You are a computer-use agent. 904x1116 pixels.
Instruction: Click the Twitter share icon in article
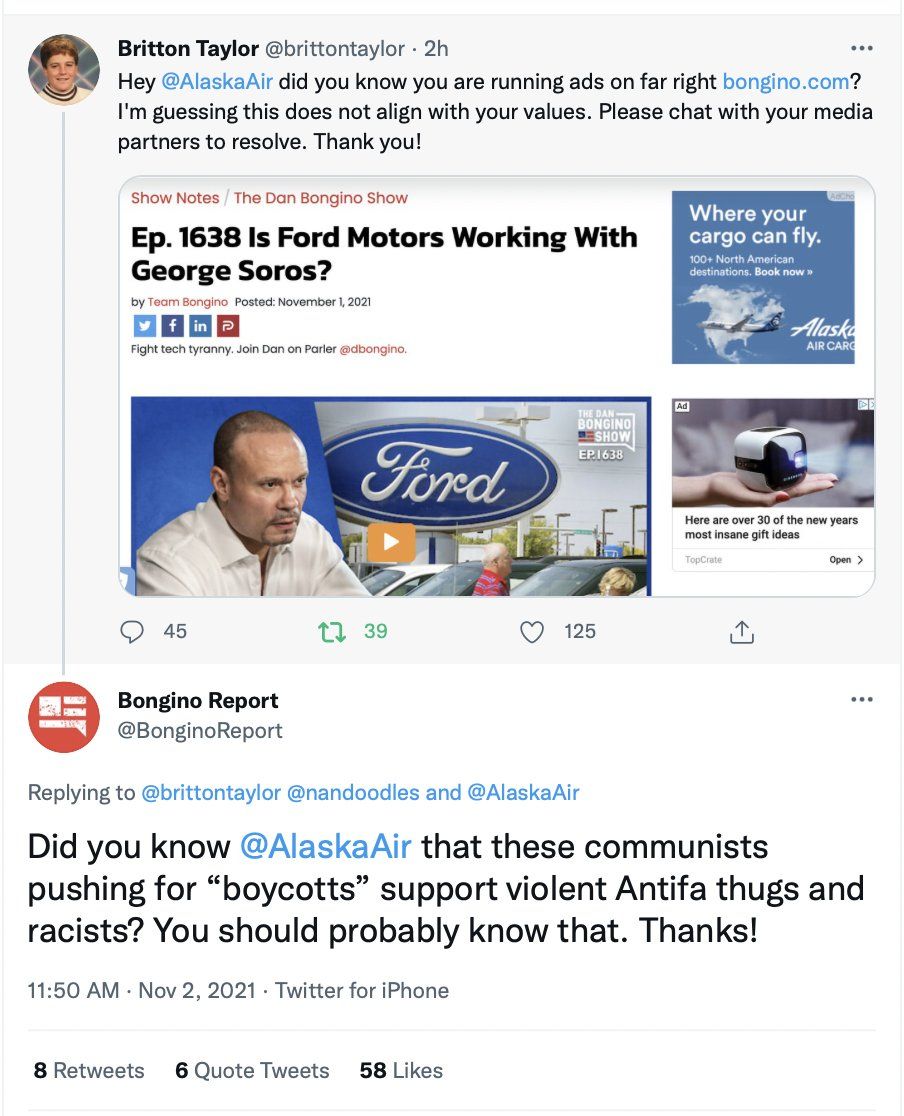(143, 326)
